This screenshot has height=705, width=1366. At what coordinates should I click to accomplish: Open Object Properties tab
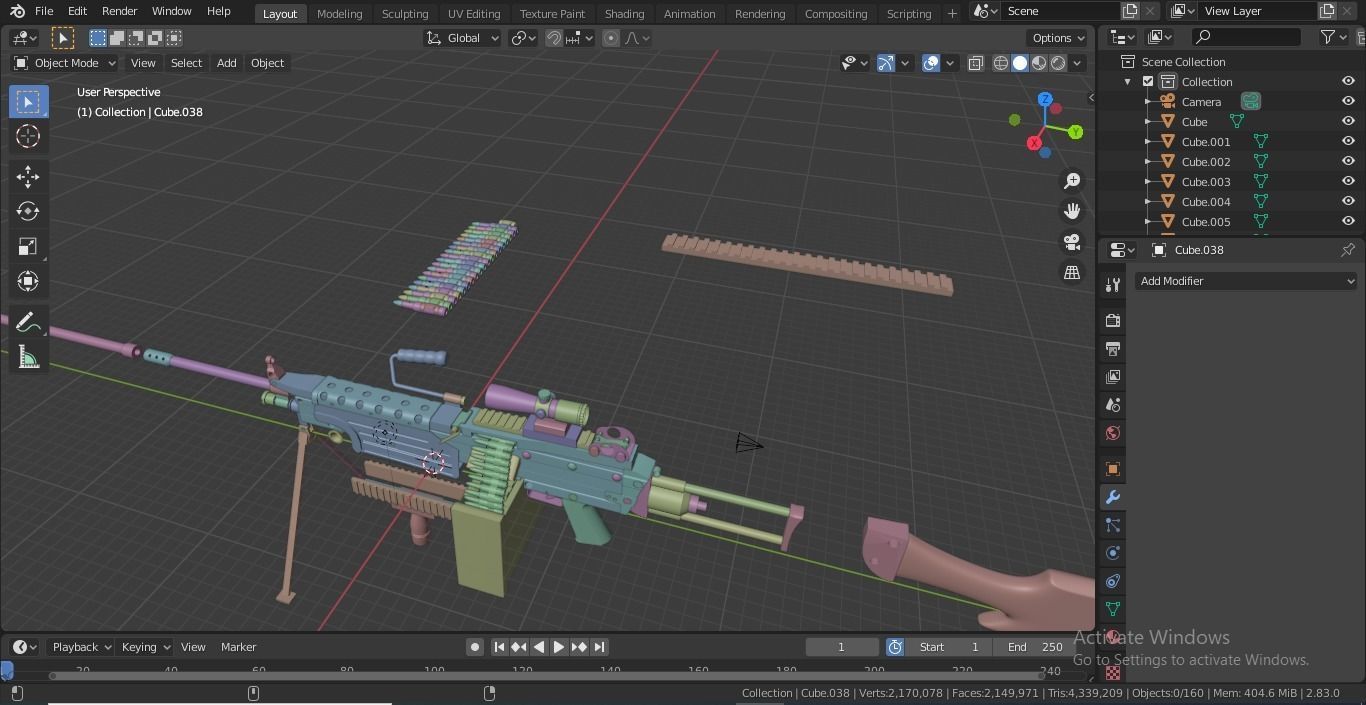point(1113,468)
